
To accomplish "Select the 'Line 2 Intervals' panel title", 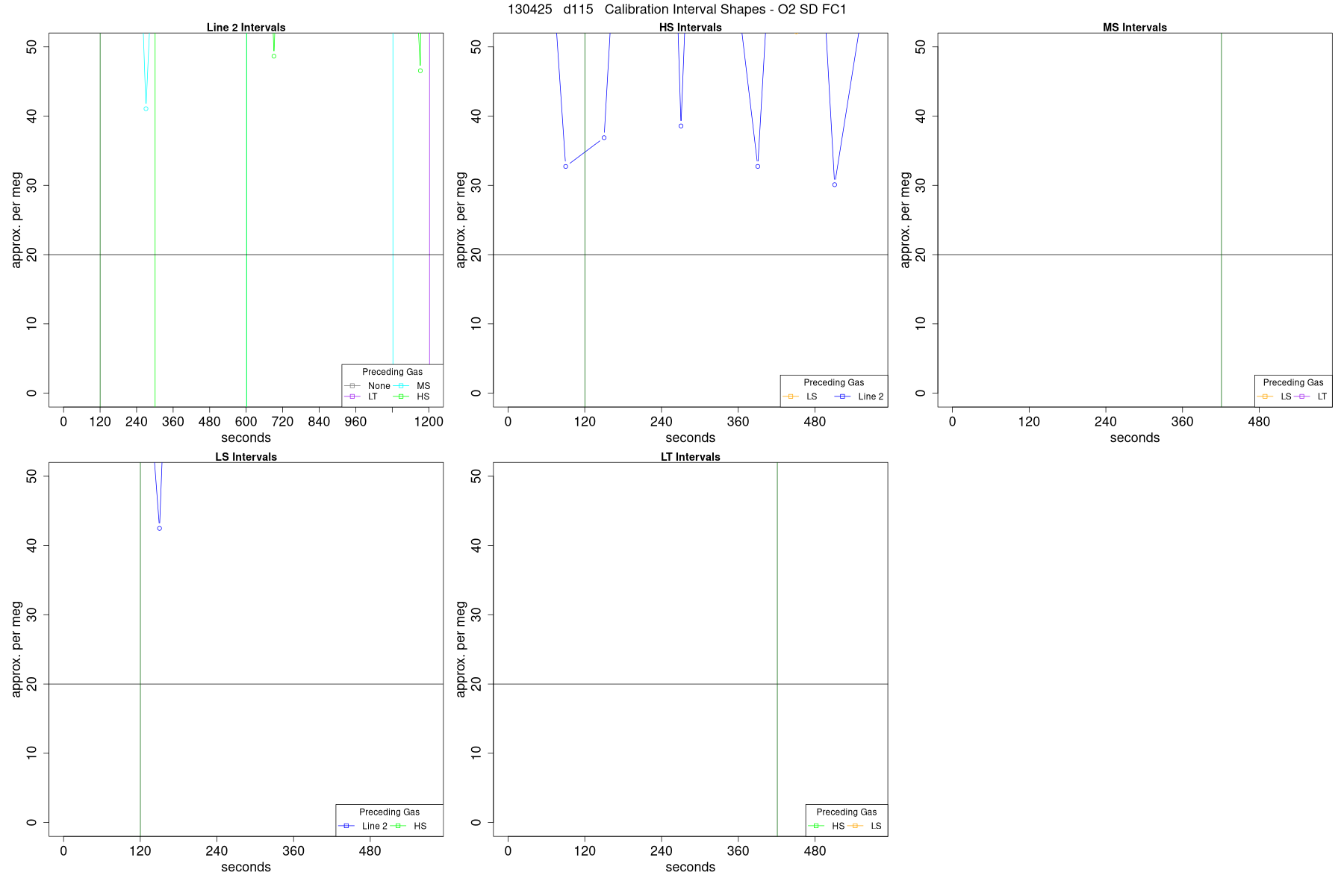I will pos(246,28).
